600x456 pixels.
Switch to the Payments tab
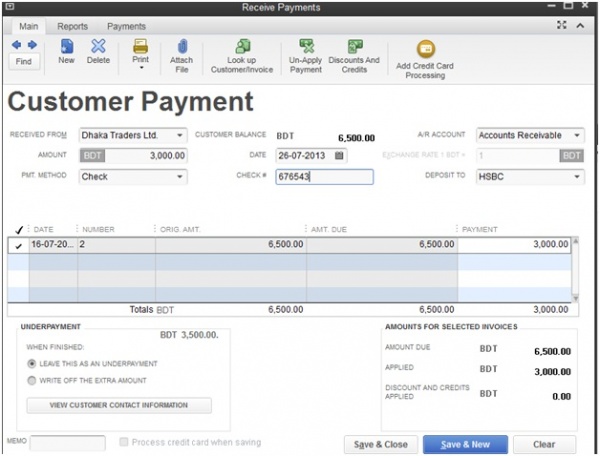click(x=126, y=26)
